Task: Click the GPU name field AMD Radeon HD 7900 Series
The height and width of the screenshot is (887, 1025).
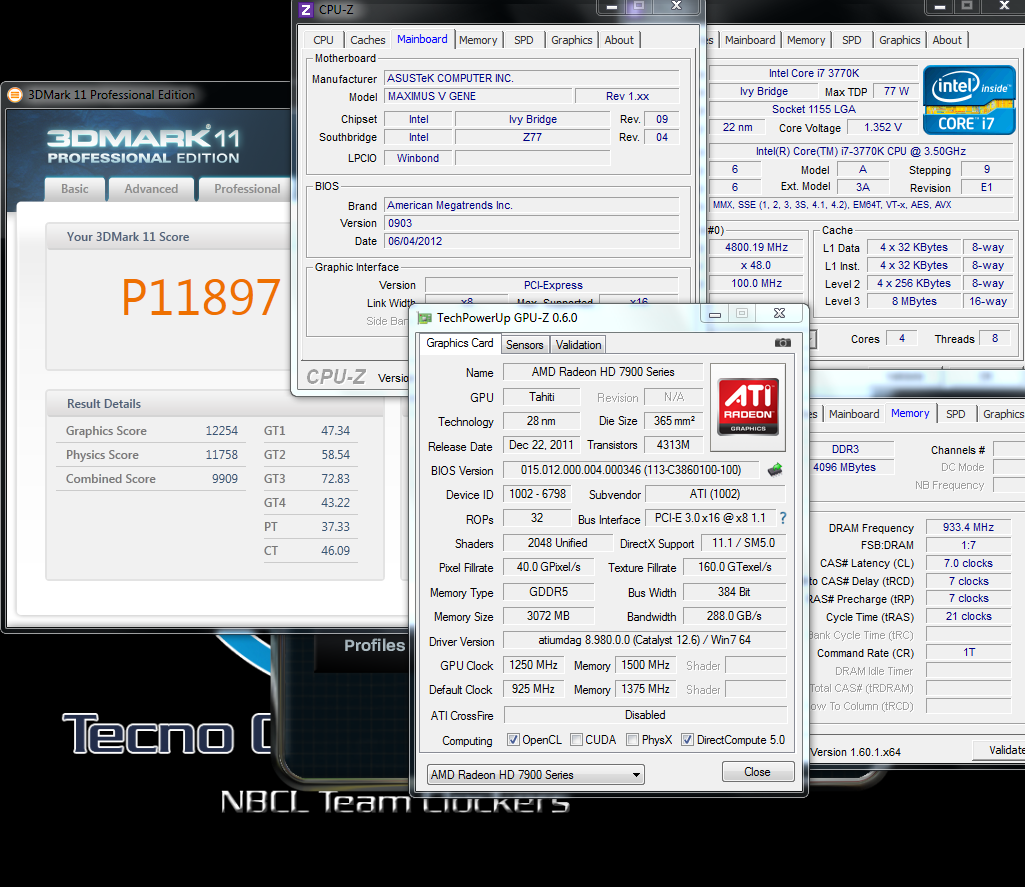Action: tap(603, 372)
